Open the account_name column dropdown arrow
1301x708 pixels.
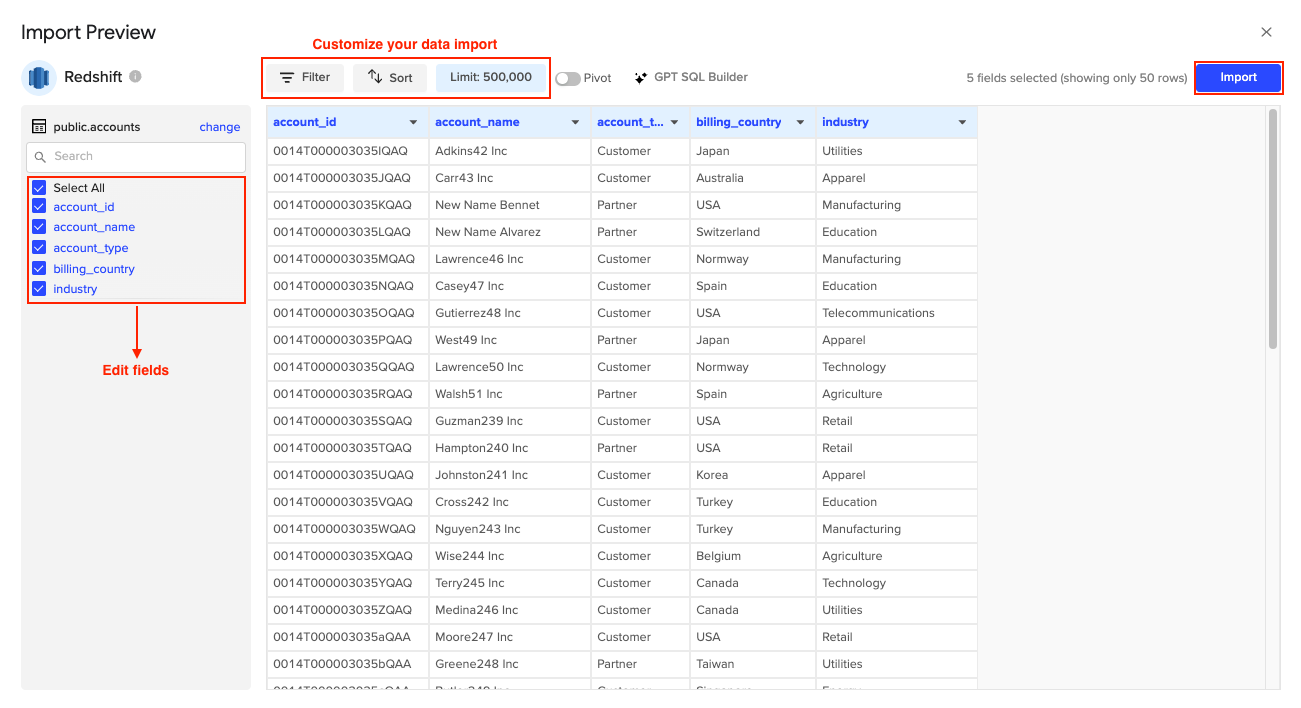point(575,123)
